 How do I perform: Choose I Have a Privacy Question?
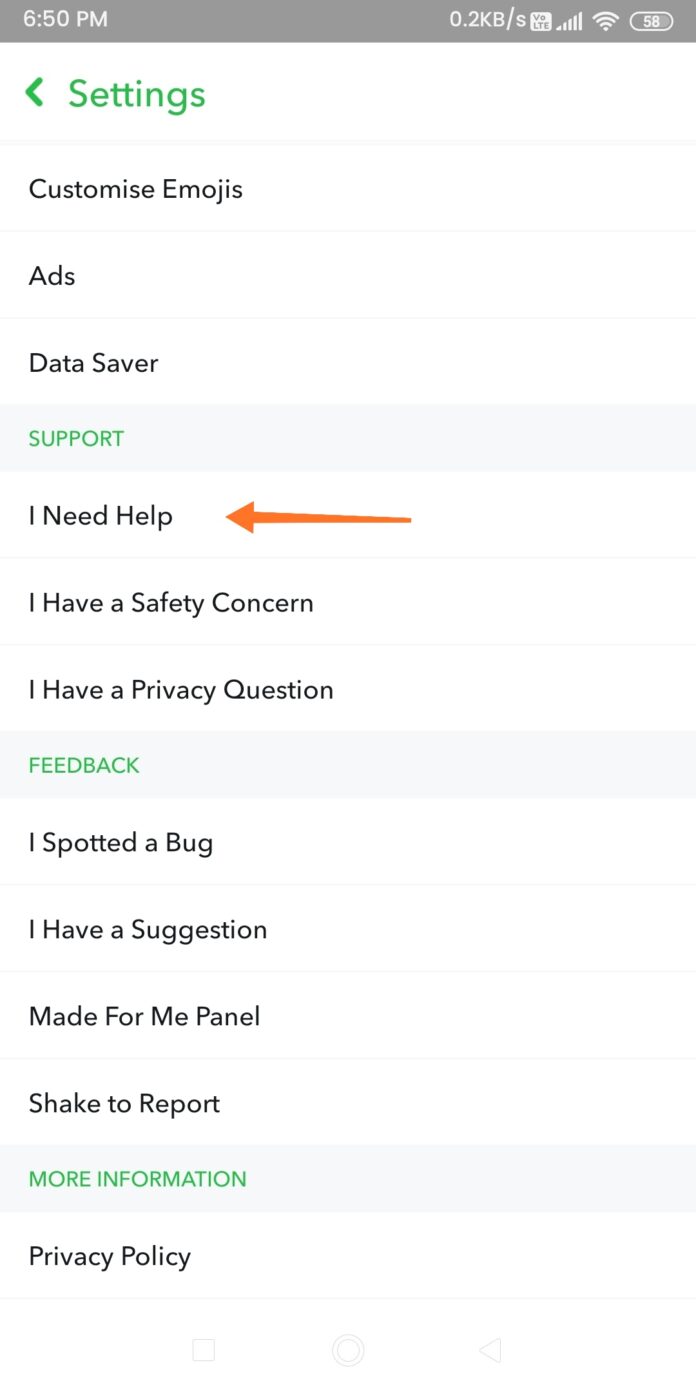[x=181, y=690]
